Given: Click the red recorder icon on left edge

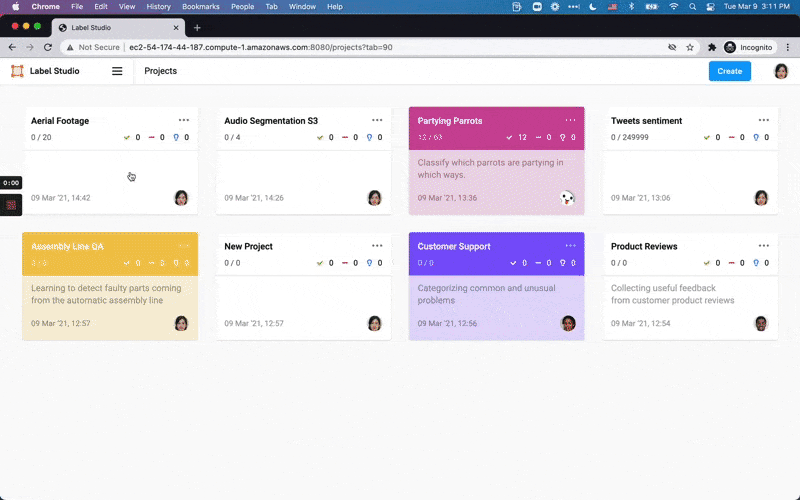Looking at the screenshot, I should (x=11, y=204).
